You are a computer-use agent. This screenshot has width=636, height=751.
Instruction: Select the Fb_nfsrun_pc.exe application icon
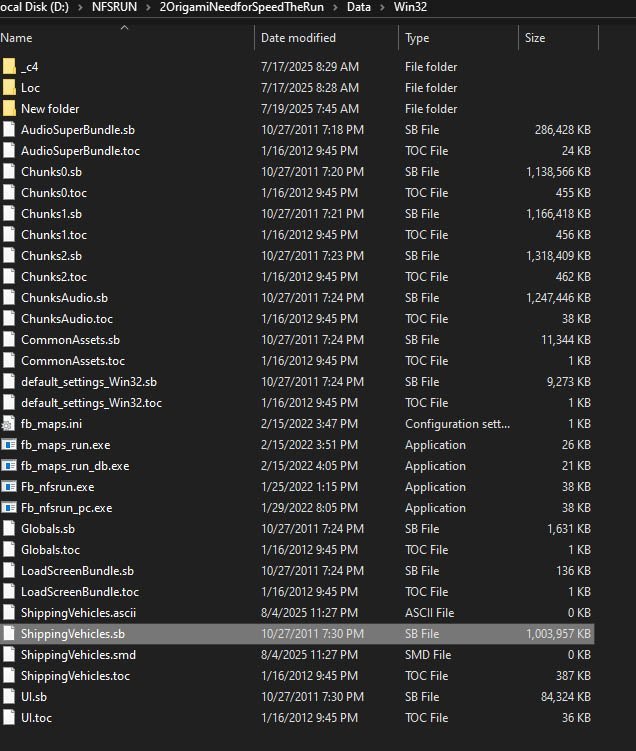(x=9, y=508)
